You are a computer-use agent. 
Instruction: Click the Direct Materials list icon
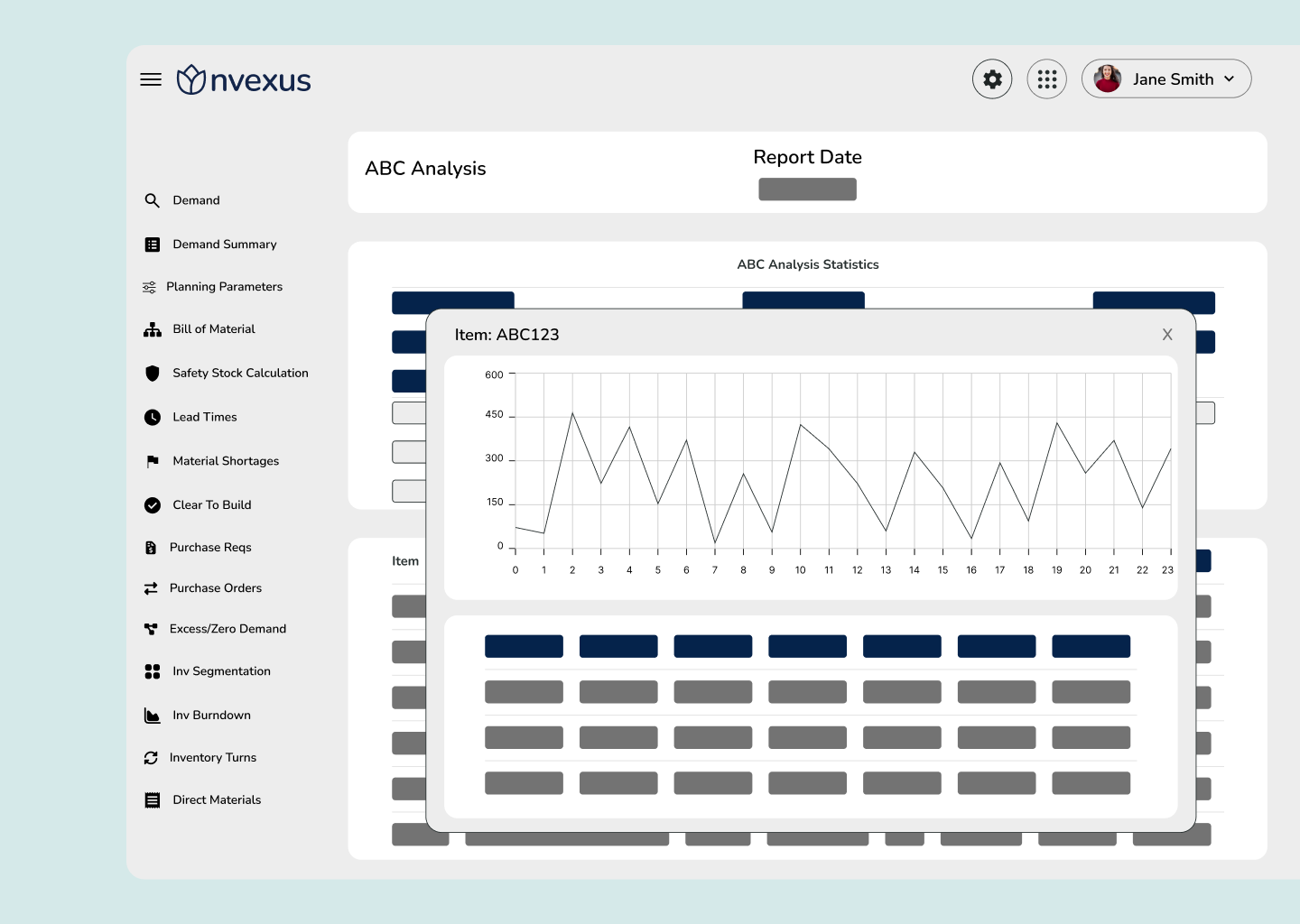(x=153, y=800)
